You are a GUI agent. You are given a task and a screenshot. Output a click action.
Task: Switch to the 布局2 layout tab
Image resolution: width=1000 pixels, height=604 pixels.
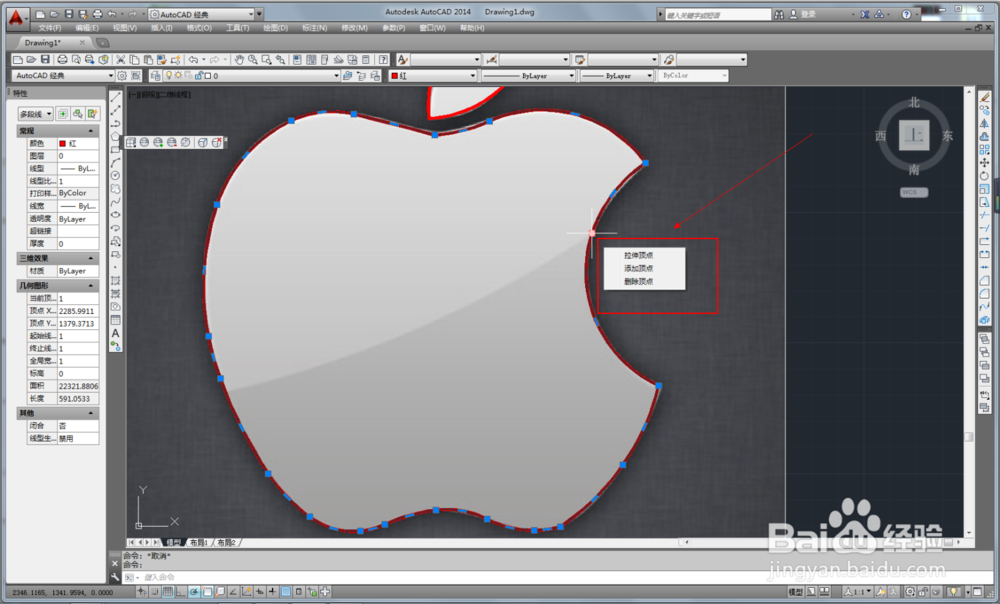coord(226,542)
